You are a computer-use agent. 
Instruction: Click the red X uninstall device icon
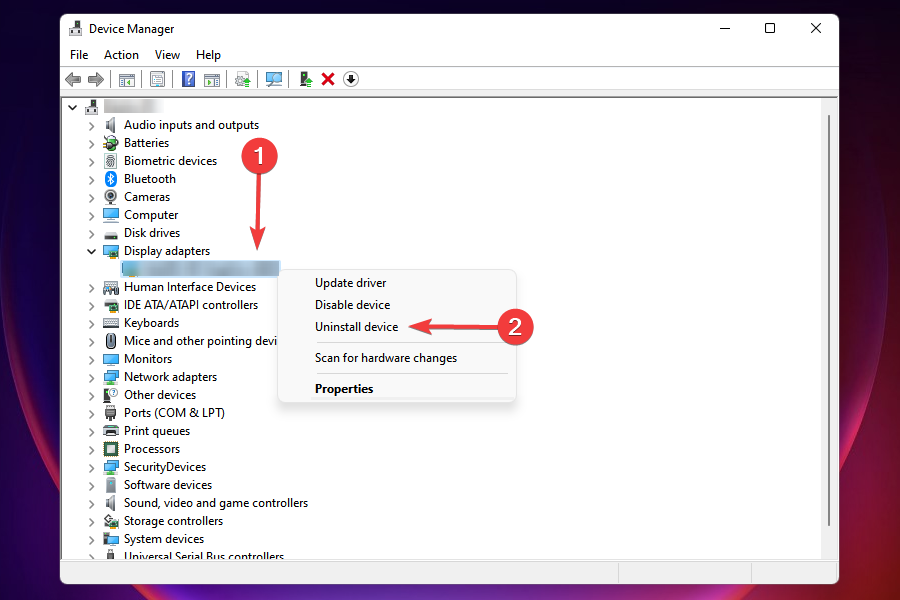click(328, 79)
